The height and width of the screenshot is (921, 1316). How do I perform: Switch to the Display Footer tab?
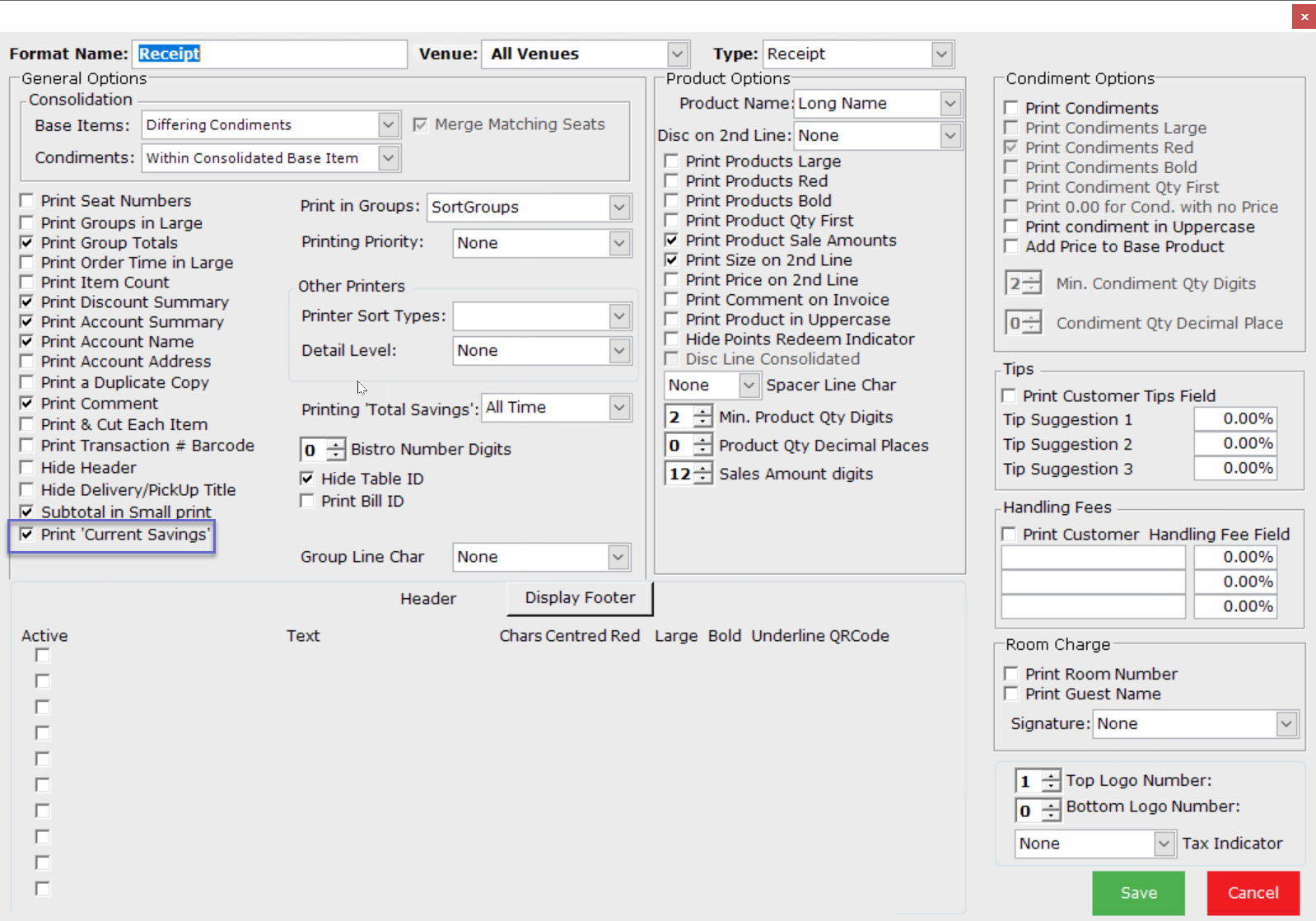(580, 598)
